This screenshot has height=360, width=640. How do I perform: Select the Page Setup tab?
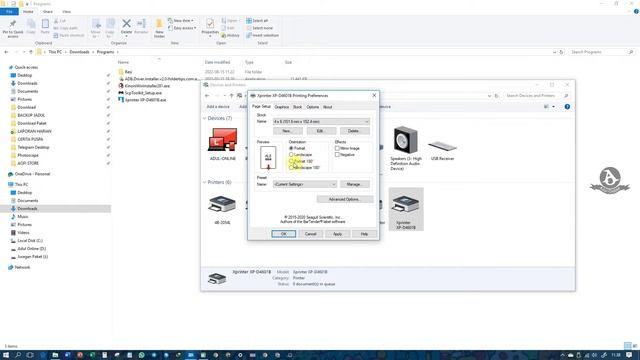261,107
